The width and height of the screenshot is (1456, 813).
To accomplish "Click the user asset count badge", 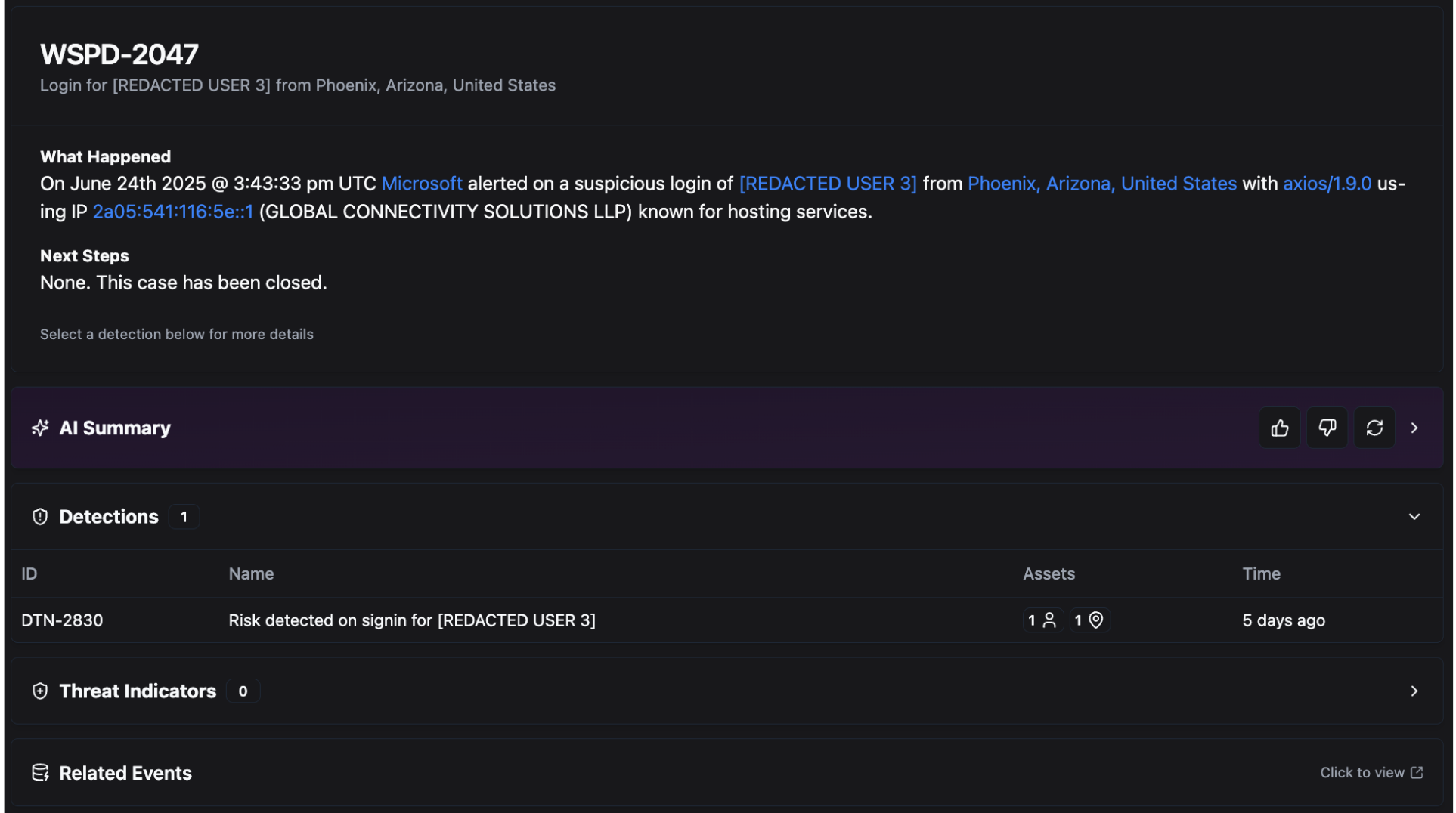I will click(1042, 620).
